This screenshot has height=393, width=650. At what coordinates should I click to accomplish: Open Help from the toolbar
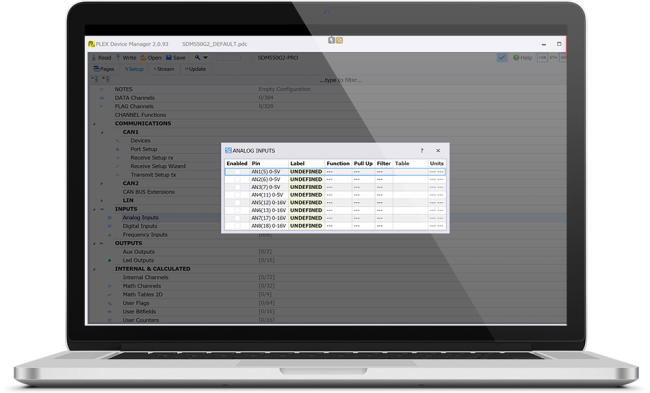click(x=522, y=58)
